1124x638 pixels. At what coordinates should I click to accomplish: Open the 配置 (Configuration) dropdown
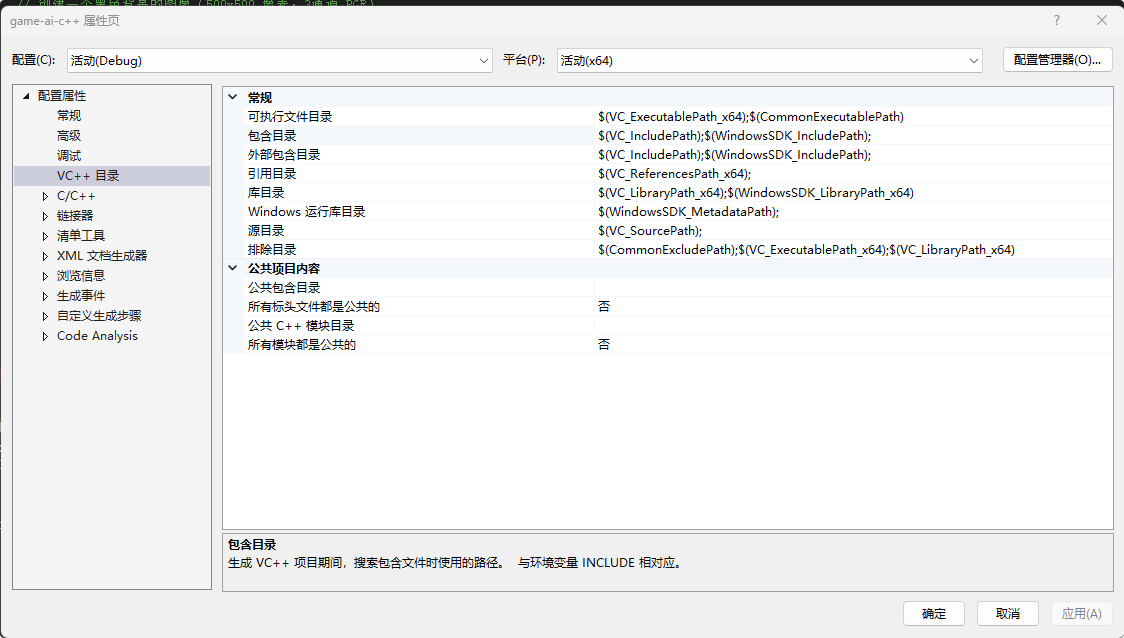point(280,60)
